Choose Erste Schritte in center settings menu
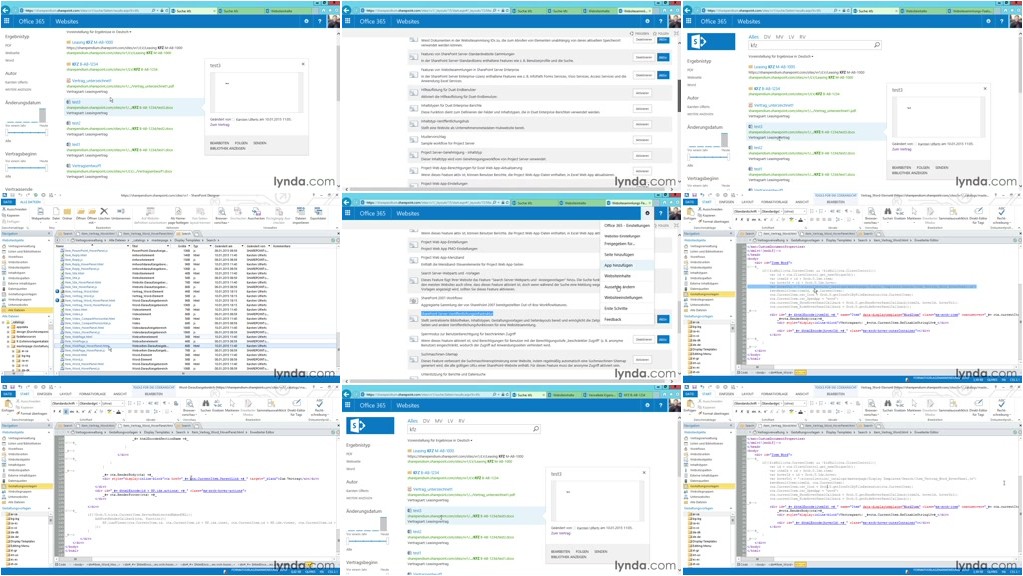This screenshot has height=576, width=1023. (x=615, y=308)
